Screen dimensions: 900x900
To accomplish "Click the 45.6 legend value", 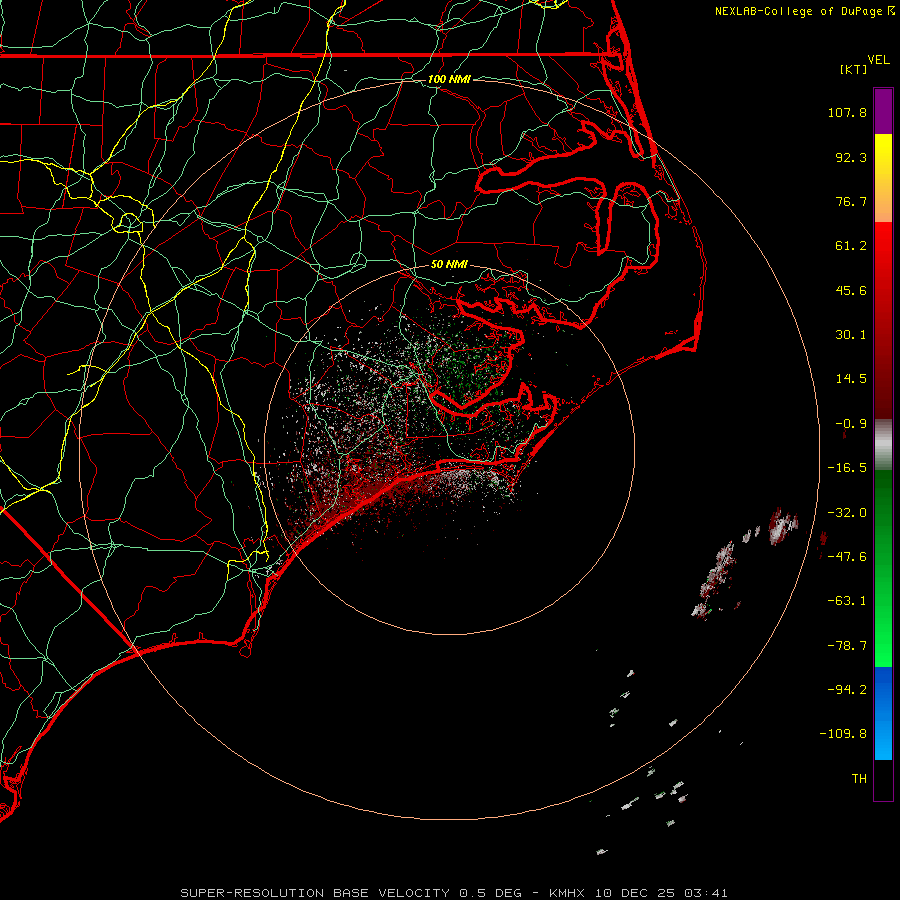I will tap(851, 290).
